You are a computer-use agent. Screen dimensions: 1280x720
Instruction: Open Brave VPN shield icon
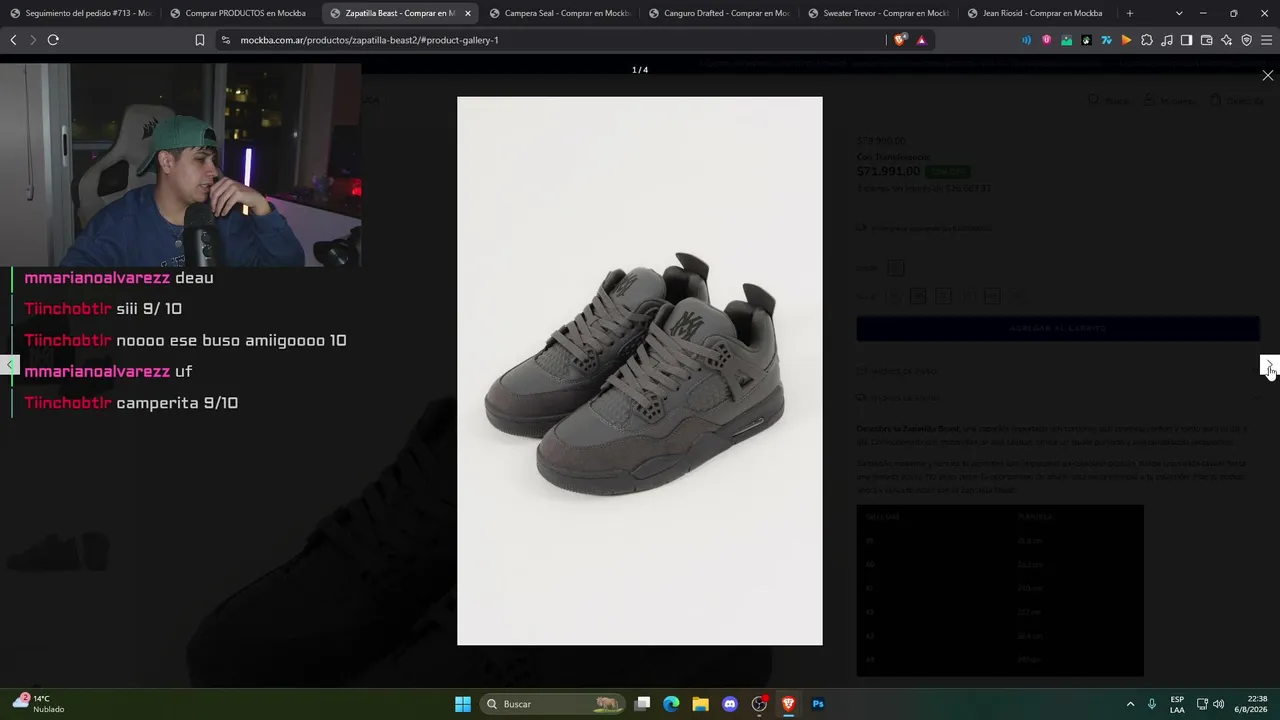tap(1246, 40)
